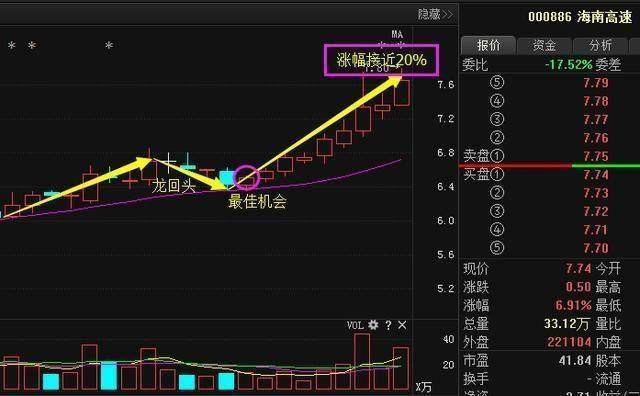Click the 委差 label
The width and height of the screenshot is (640, 396).
[608, 65]
